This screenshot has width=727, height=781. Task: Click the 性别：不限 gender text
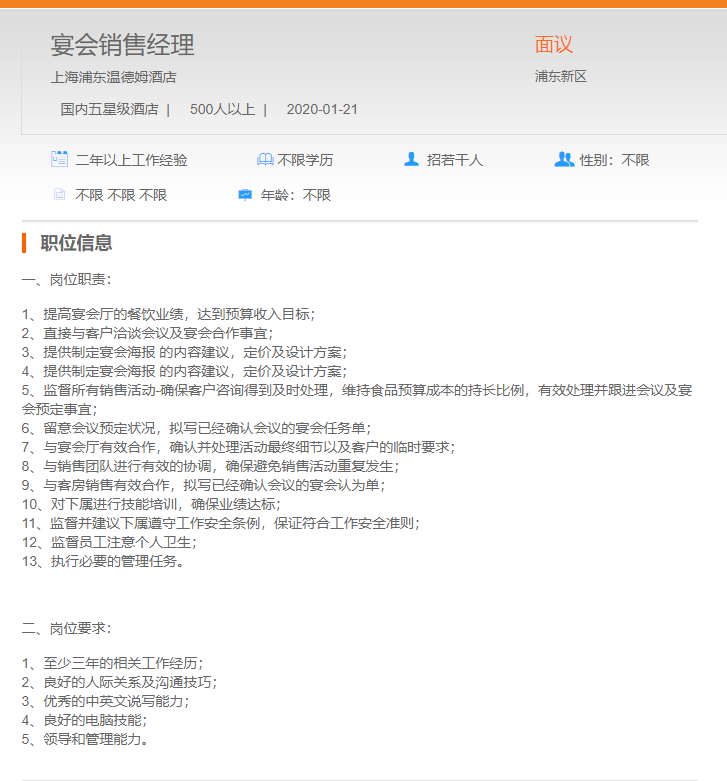click(614, 160)
